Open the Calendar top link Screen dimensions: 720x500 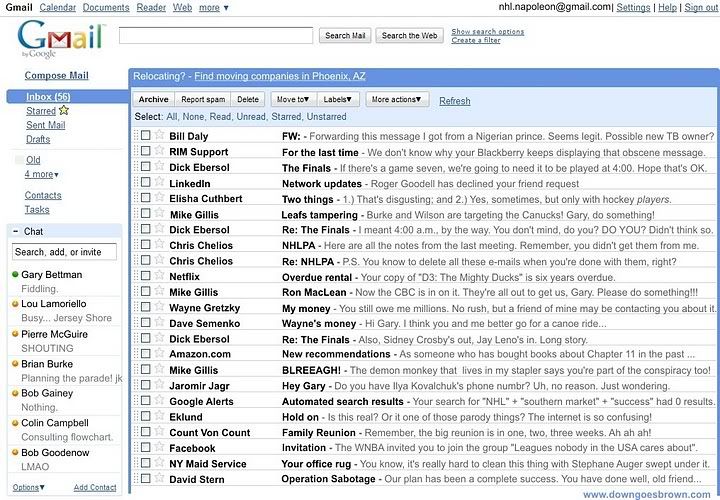(x=57, y=8)
